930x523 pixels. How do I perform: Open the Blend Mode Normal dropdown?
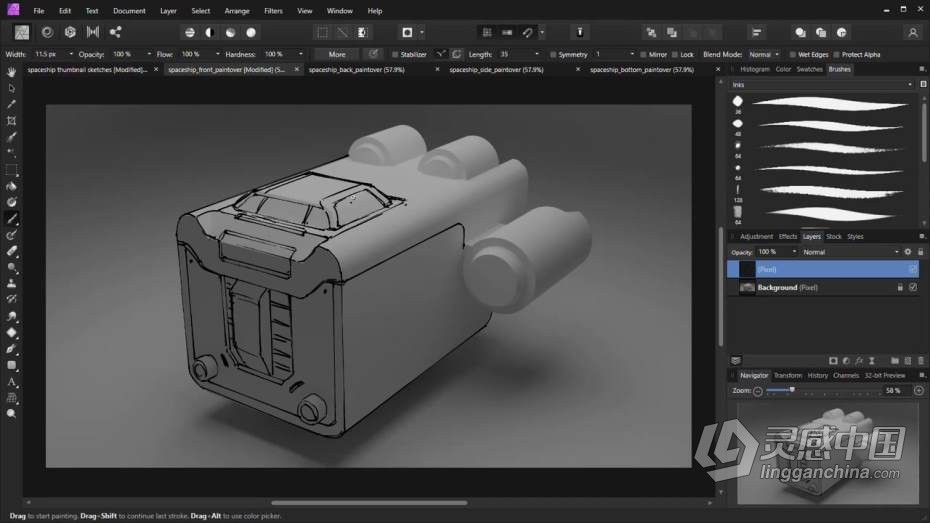pos(764,55)
